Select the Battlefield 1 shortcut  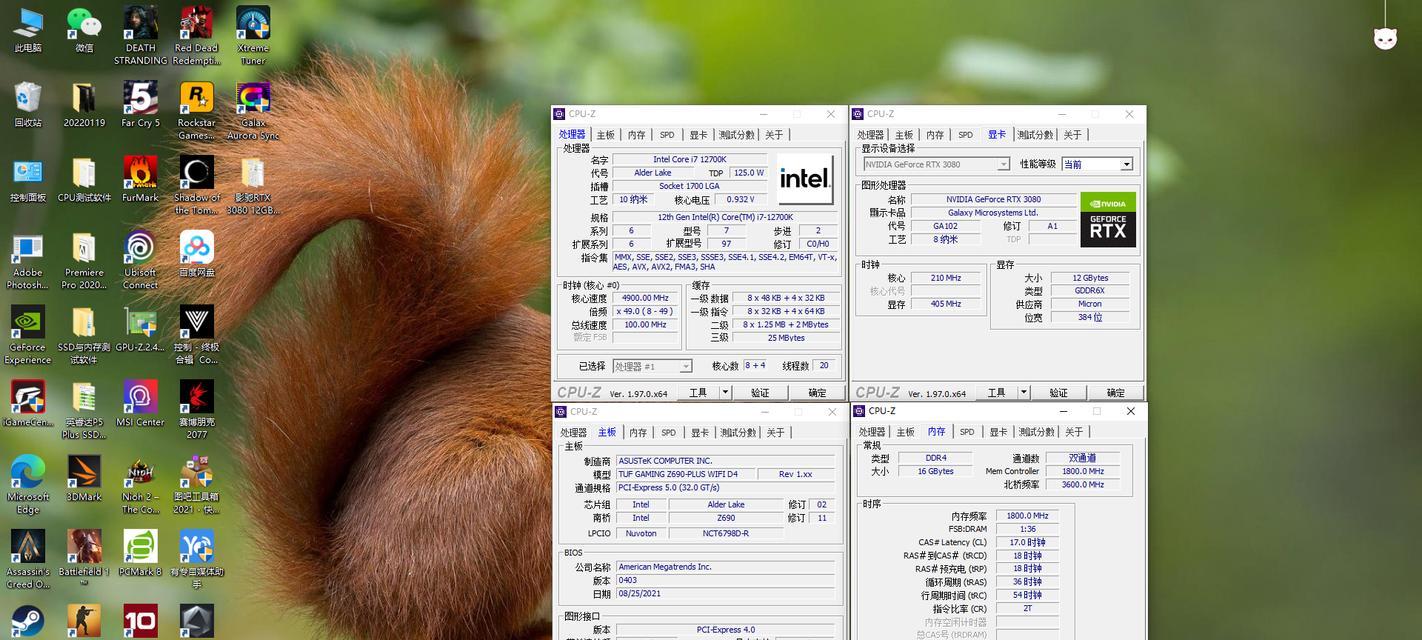(84, 561)
